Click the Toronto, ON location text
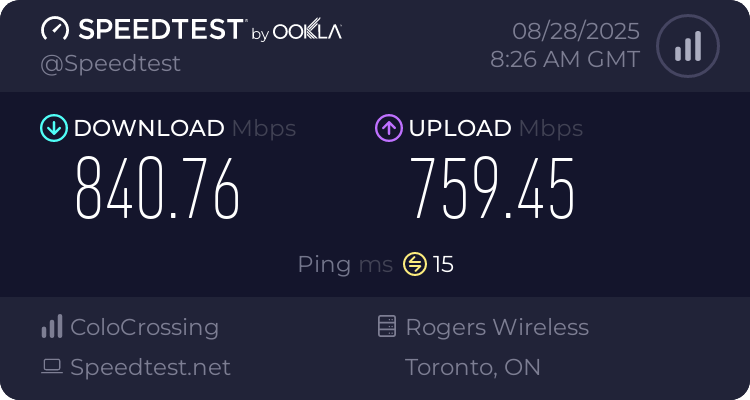The width and height of the screenshot is (750, 400). (473, 367)
